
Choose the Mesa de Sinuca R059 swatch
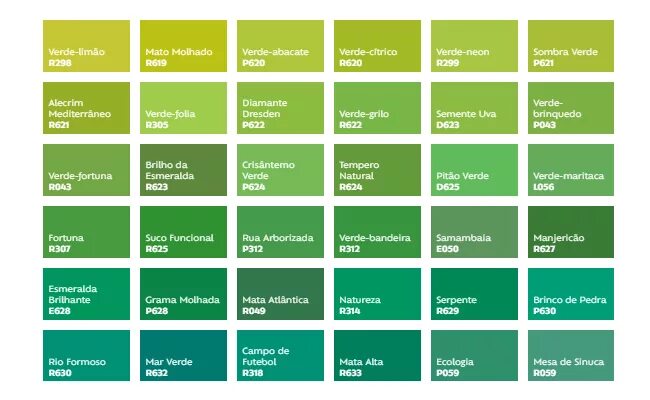pos(571,355)
